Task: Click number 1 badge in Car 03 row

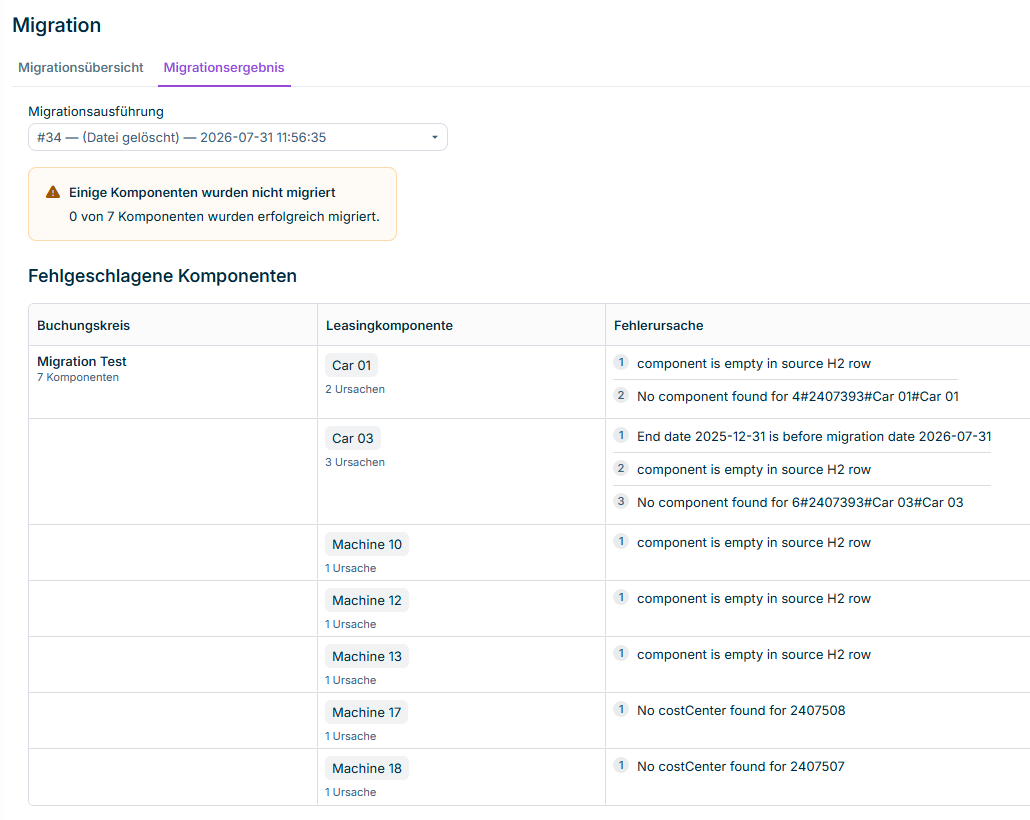Action: pyautogui.click(x=621, y=435)
